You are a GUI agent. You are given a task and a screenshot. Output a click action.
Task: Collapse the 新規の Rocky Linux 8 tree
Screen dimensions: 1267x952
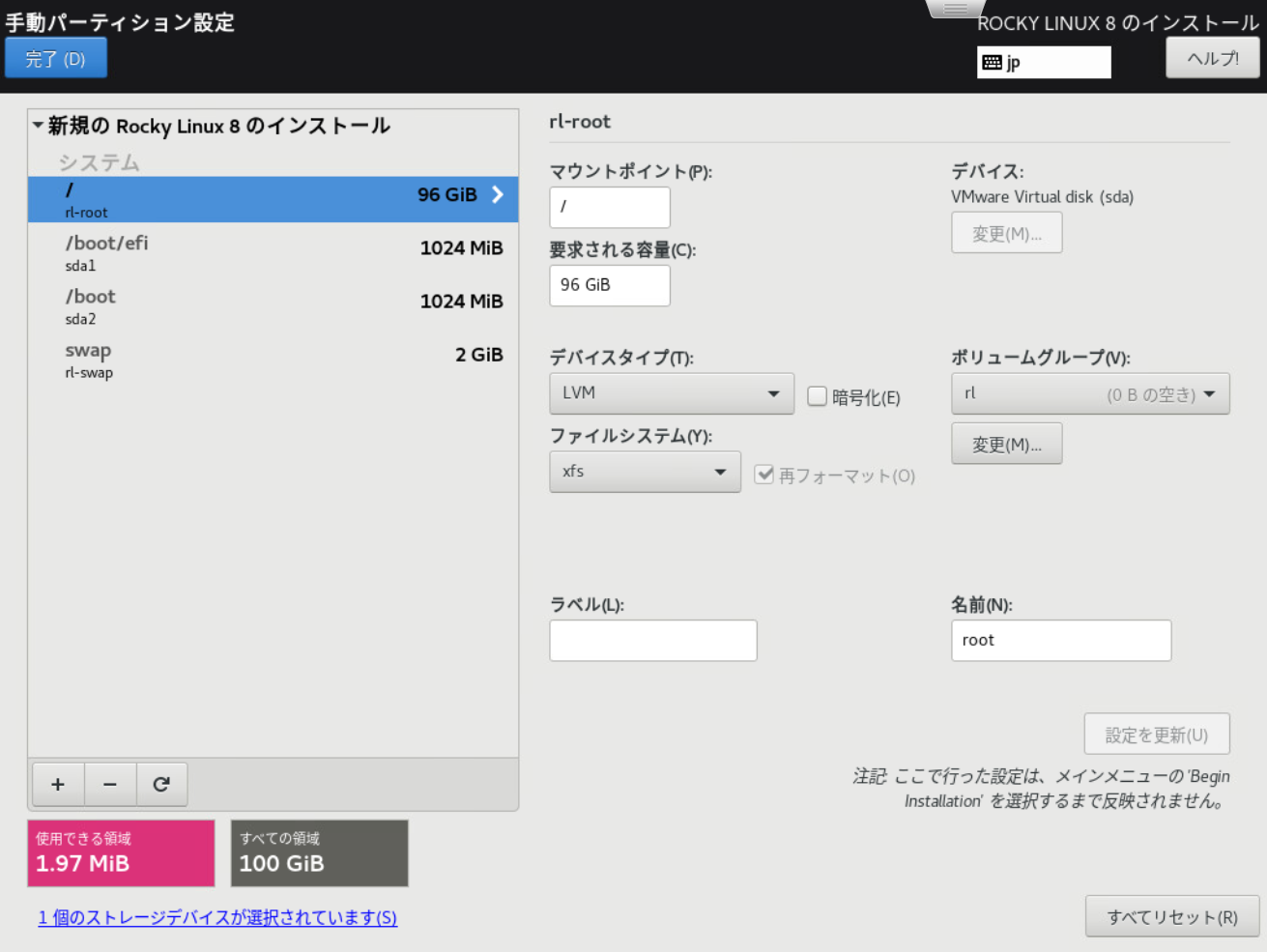(38, 125)
